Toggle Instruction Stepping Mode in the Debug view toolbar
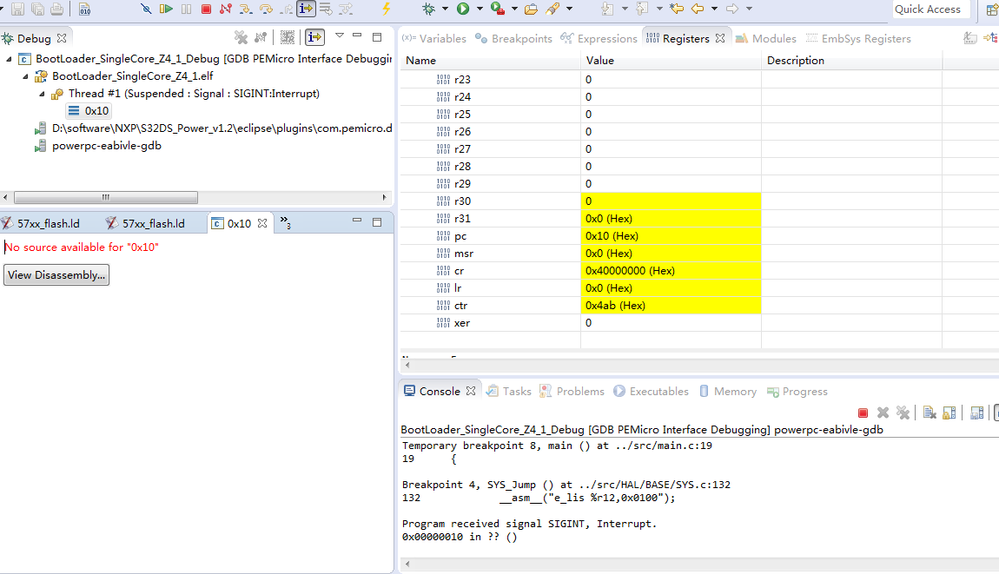Viewport: 999px width, 574px height. tap(315, 38)
